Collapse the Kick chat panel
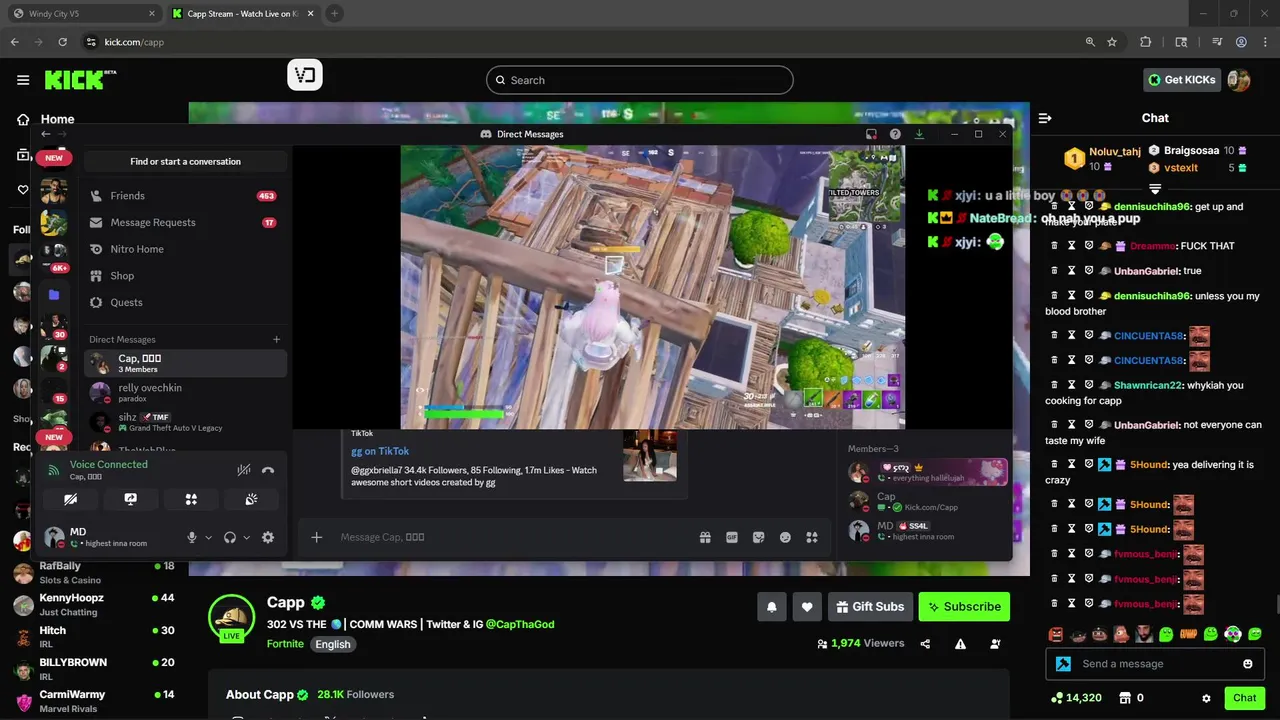Screen dimensions: 1280x720 pyautogui.click(x=1045, y=118)
